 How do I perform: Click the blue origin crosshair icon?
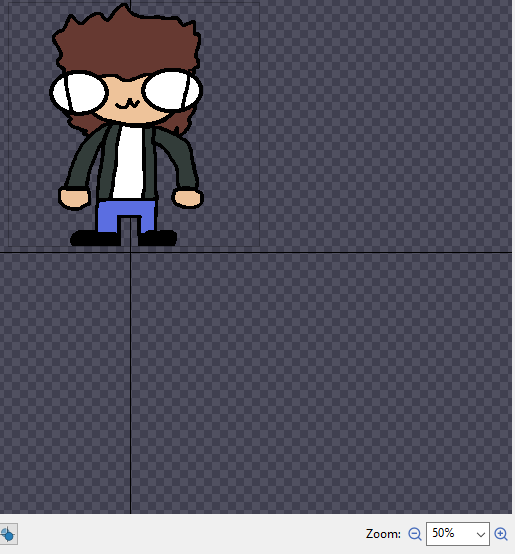click(8, 534)
